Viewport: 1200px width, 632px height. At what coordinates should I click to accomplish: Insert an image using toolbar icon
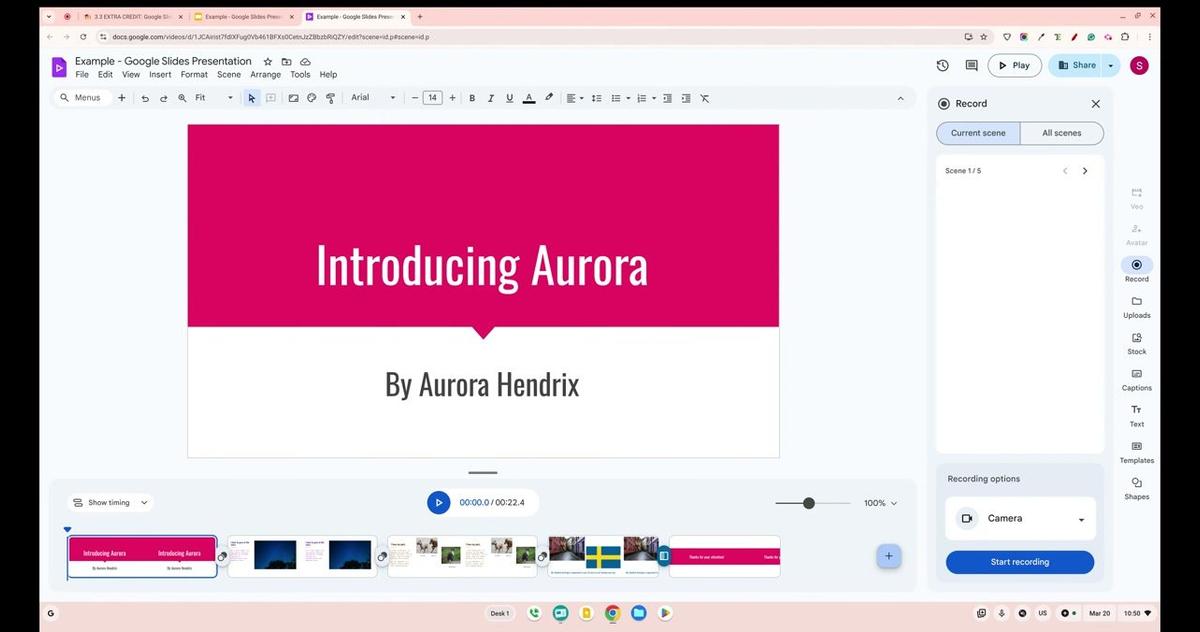292,97
